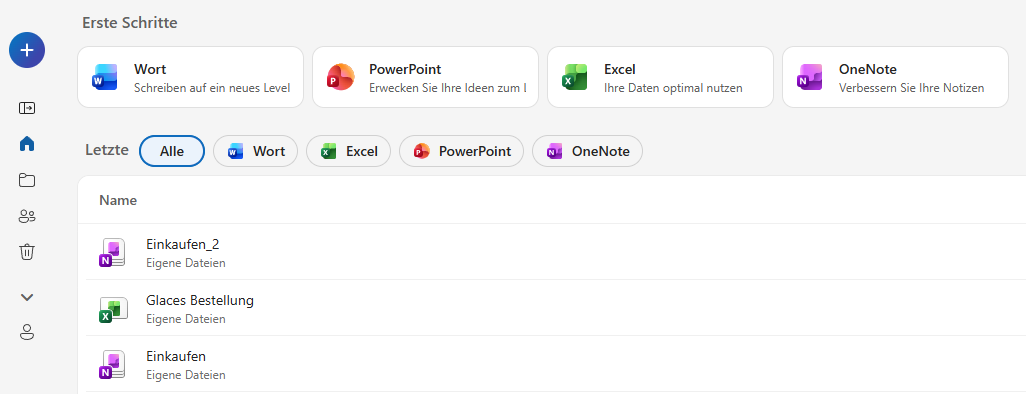Click the blue plus create button
The height and width of the screenshot is (394, 1026).
[x=27, y=50]
